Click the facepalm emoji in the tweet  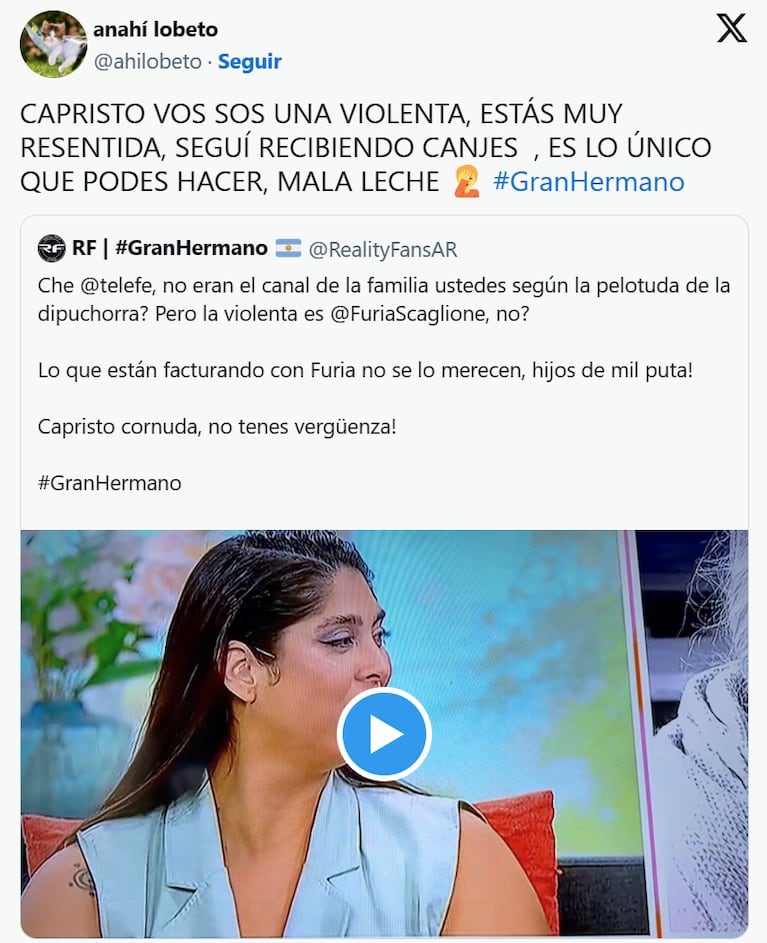click(467, 182)
